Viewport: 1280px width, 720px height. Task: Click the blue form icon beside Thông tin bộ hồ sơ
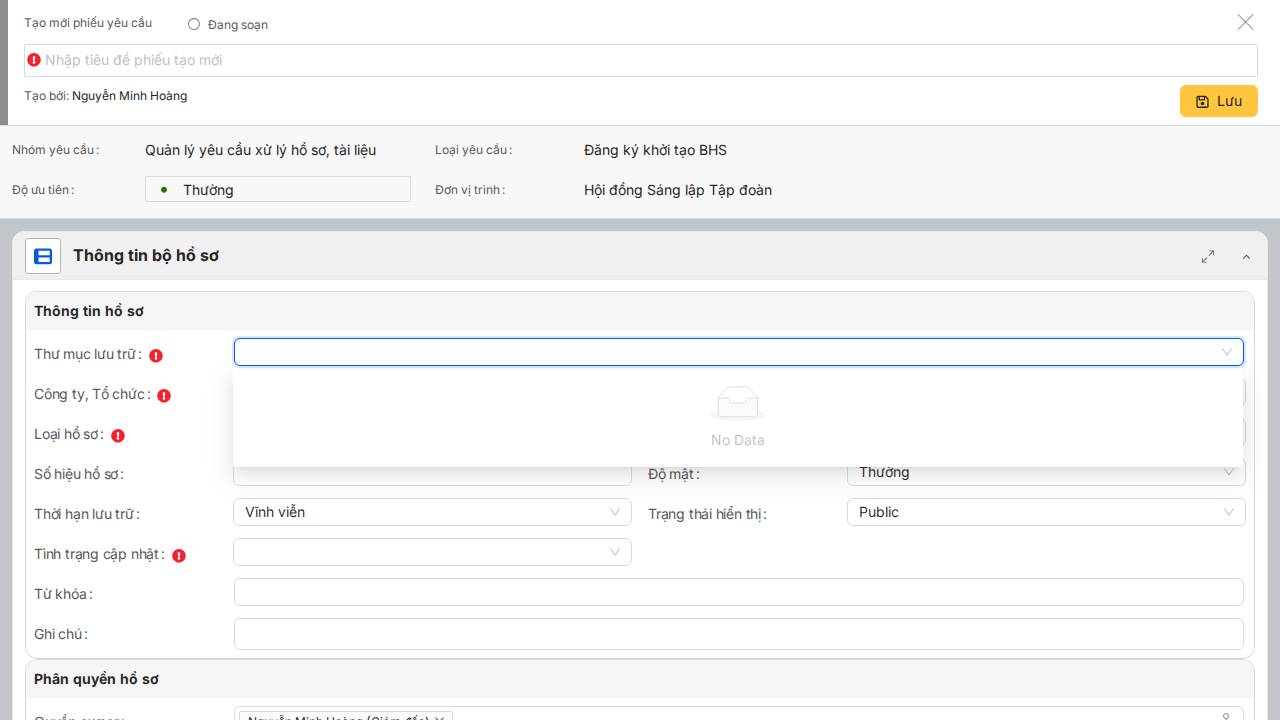tap(43, 256)
